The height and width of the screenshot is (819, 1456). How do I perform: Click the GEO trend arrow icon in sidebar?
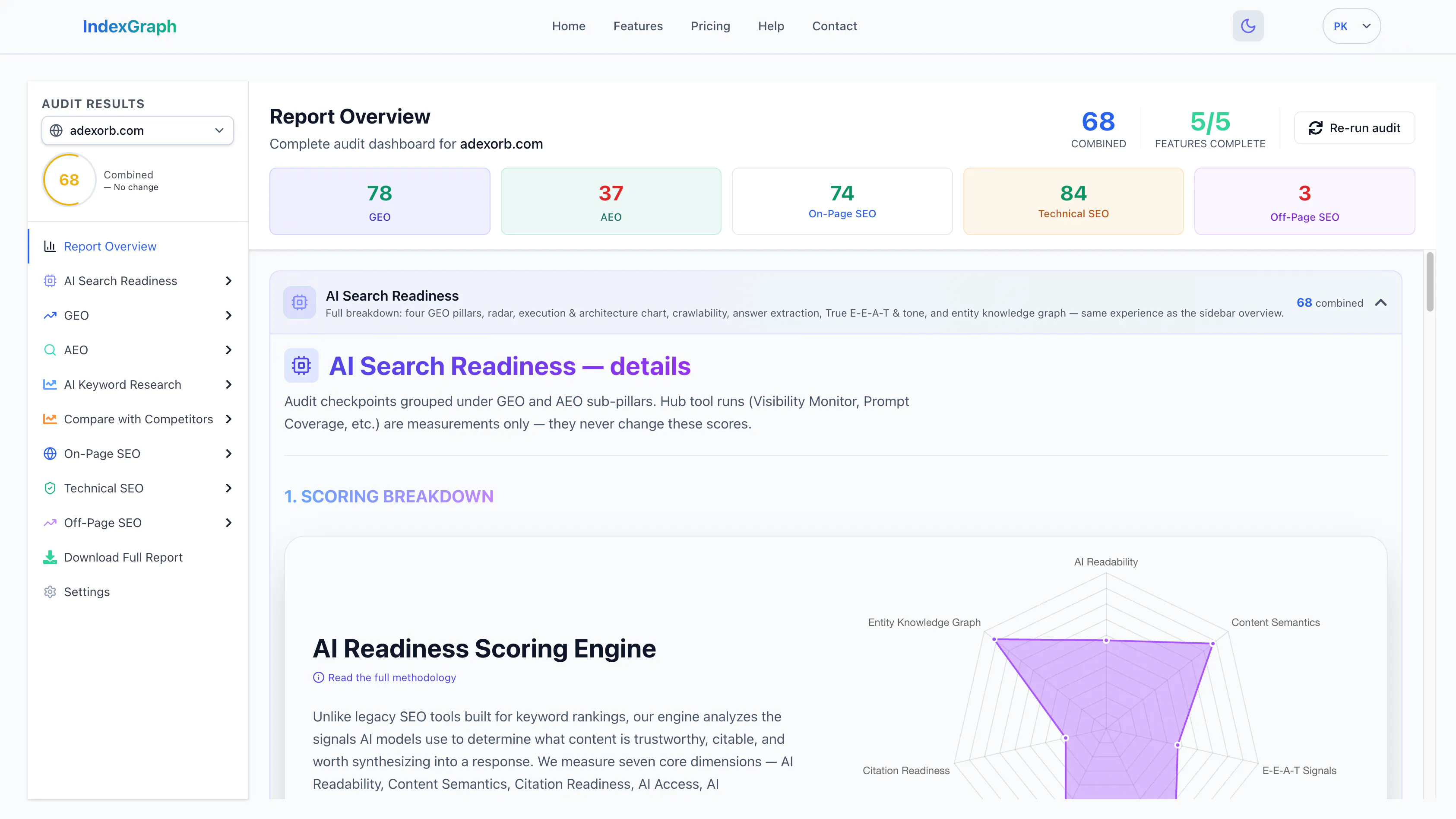(50, 316)
